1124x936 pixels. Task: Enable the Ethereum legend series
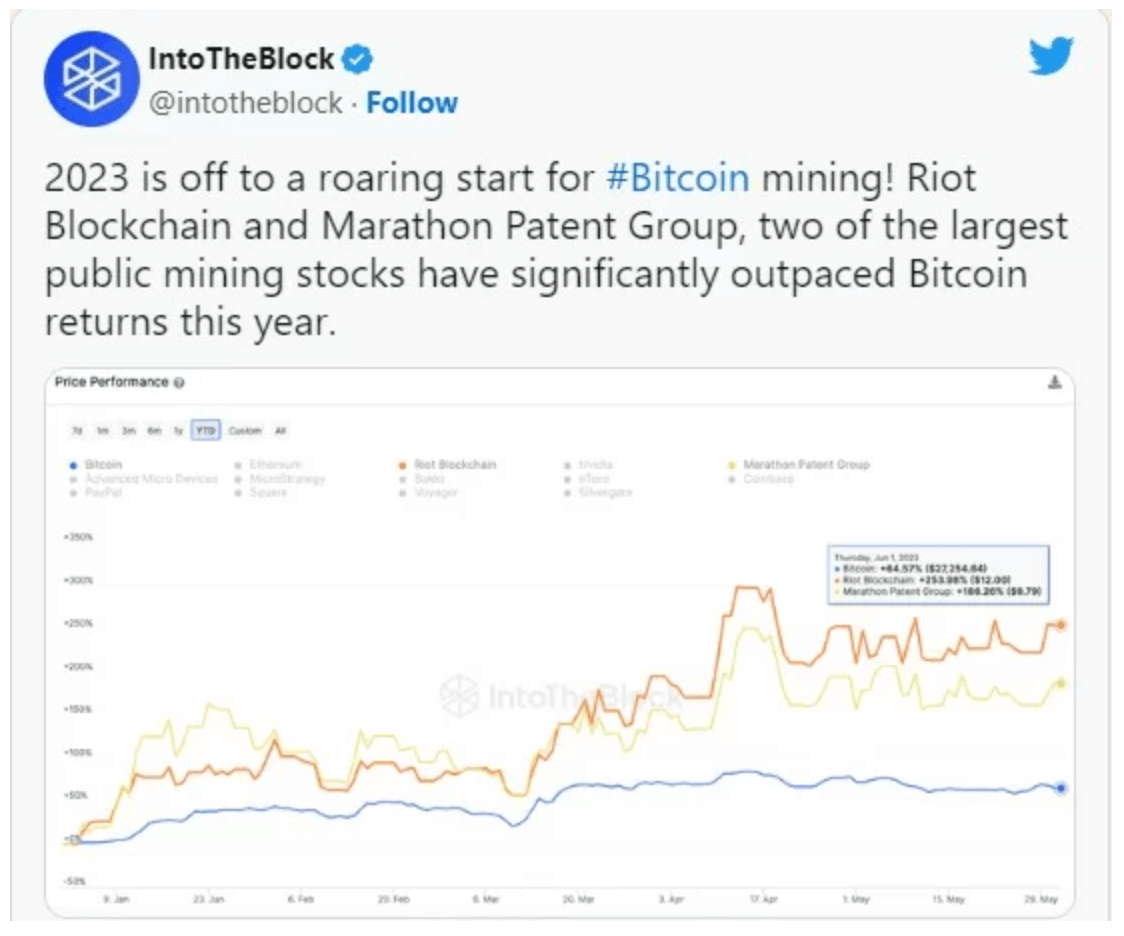point(269,464)
